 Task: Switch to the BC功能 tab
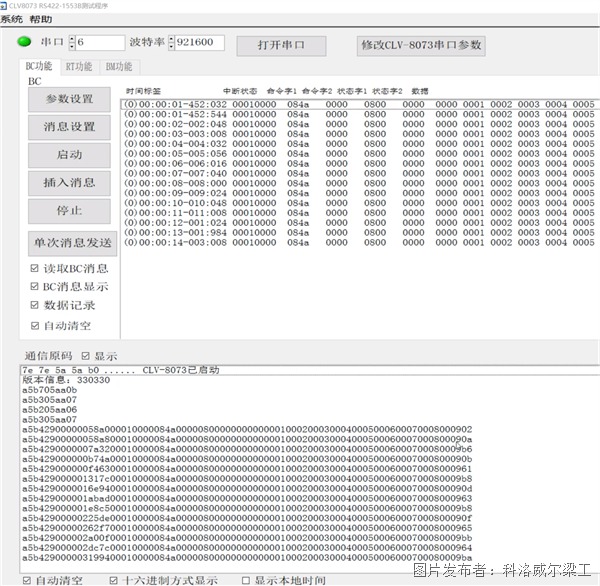tap(39, 67)
